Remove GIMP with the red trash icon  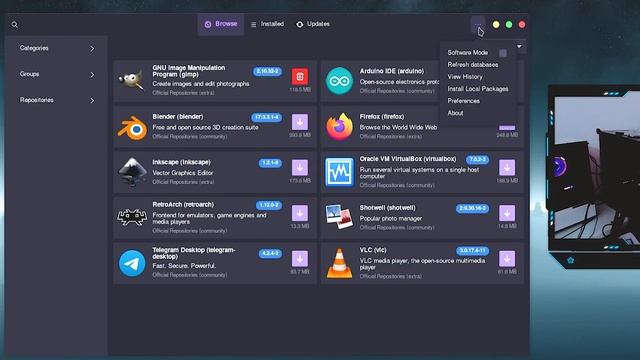coord(300,76)
